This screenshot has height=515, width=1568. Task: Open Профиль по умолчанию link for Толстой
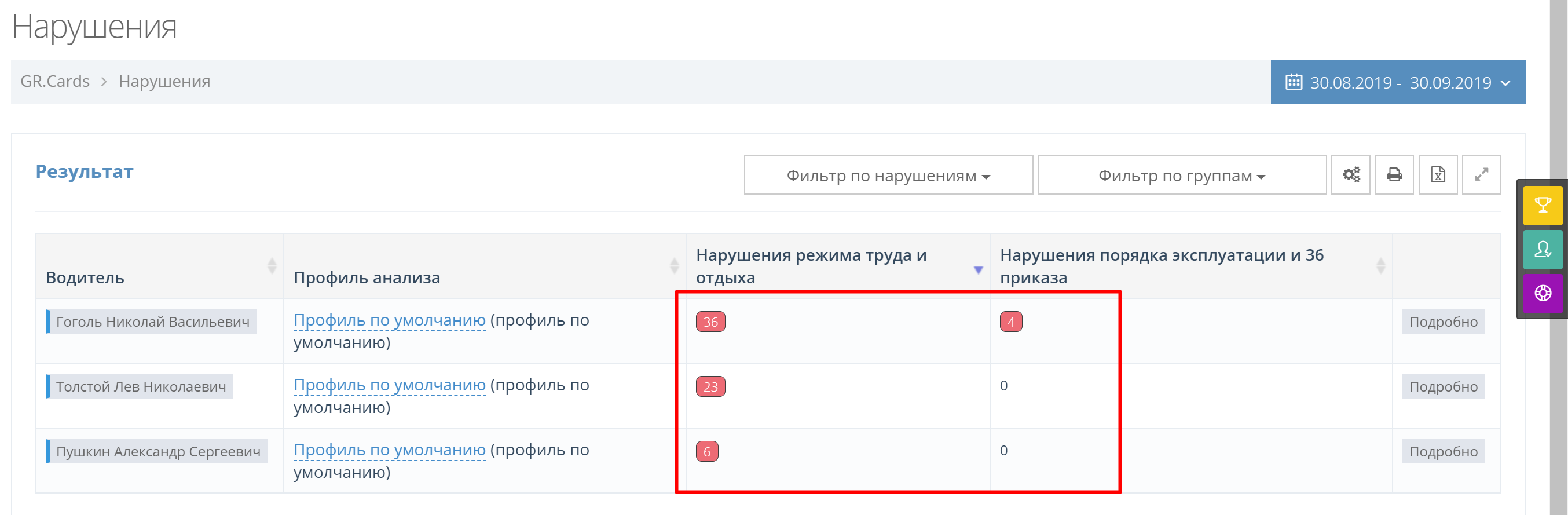[x=390, y=385]
